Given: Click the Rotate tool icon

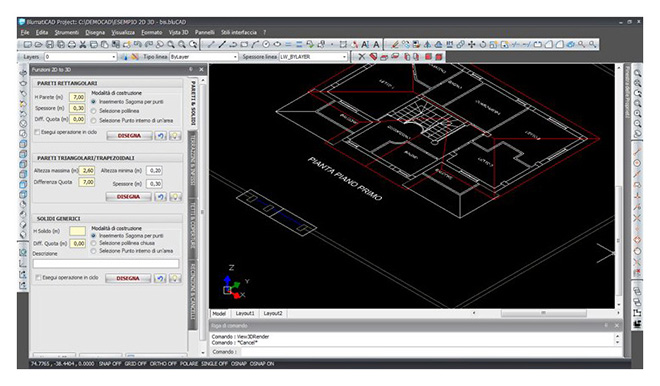Looking at the screenshot, I should tap(482, 44).
